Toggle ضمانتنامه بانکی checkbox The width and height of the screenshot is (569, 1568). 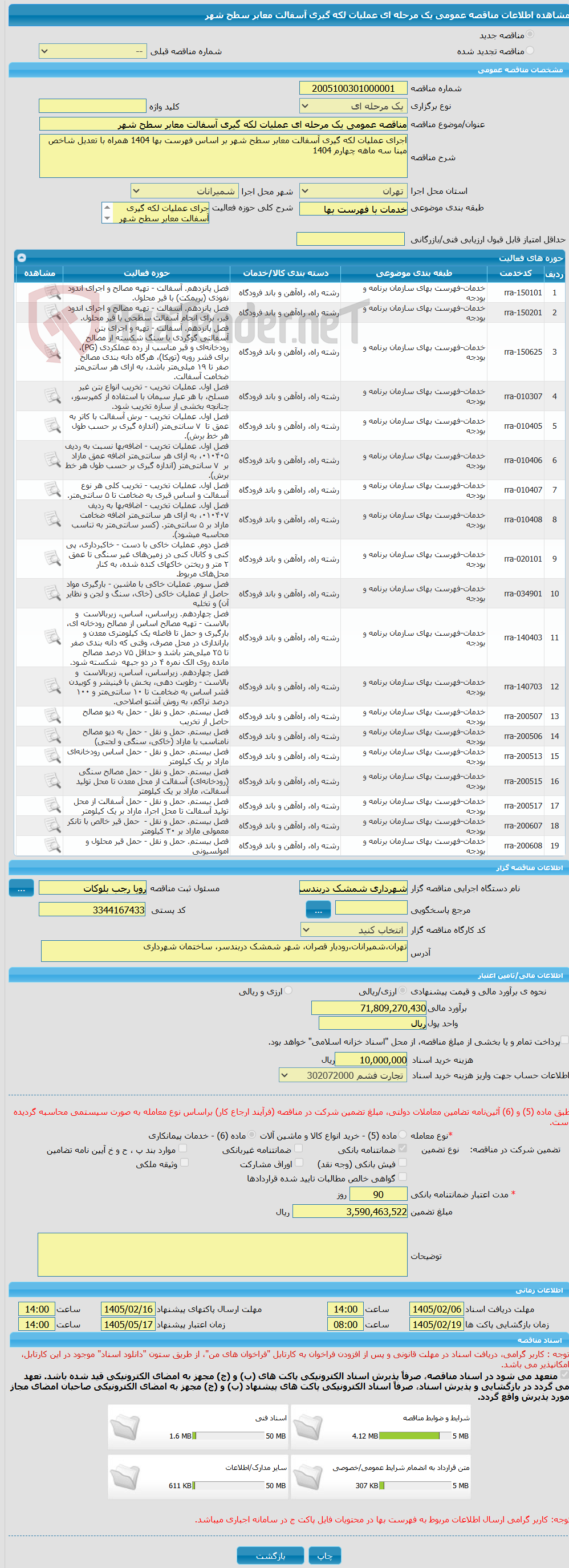point(403,1148)
